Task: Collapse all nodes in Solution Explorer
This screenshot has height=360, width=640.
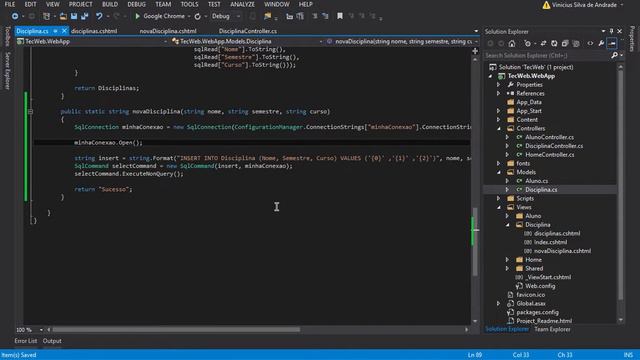Action: coord(565,43)
